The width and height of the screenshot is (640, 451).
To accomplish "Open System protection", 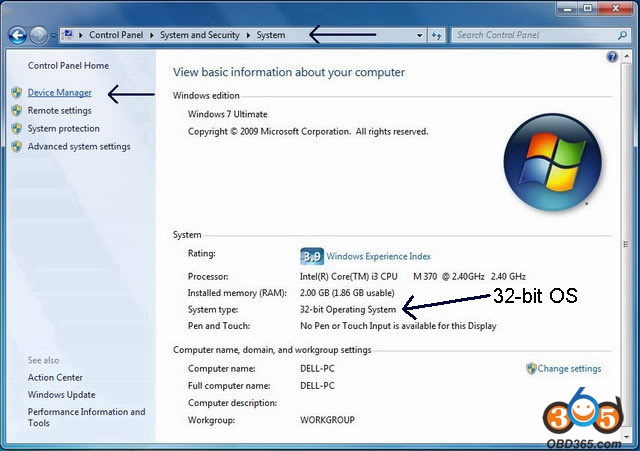I will pyautogui.click(x=64, y=129).
